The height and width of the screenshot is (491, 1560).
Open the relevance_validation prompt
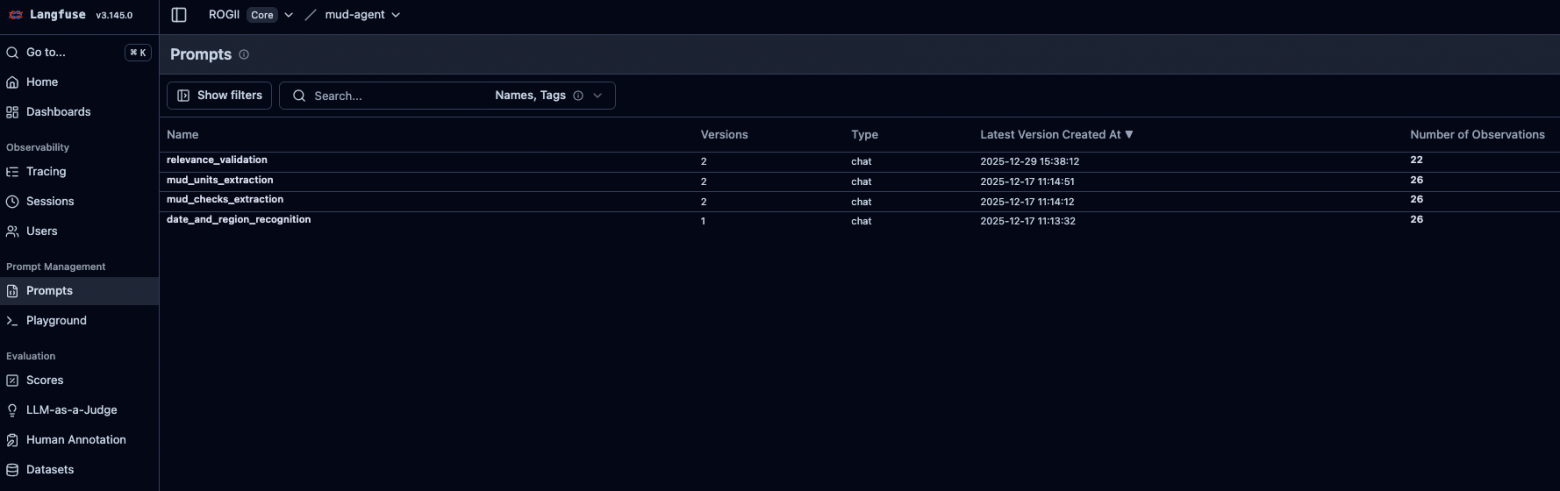coord(217,160)
